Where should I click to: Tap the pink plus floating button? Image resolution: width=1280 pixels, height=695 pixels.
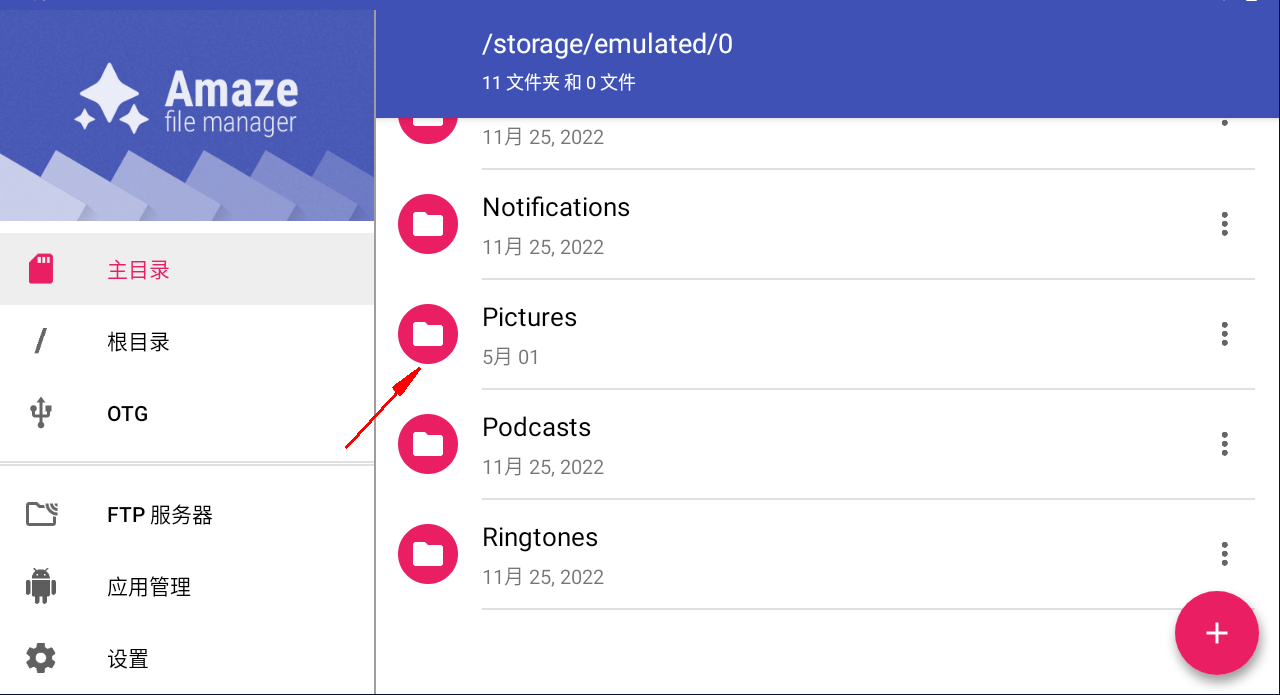point(1216,633)
